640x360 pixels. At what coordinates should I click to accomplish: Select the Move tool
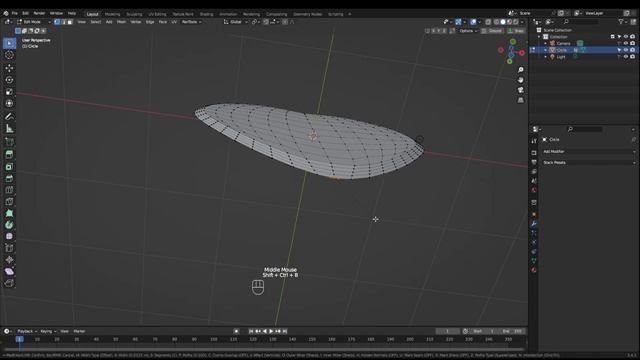coord(9,68)
